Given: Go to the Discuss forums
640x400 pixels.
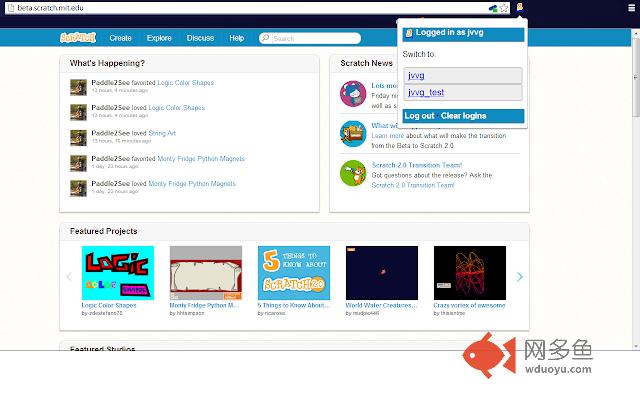Looking at the screenshot, I should pos(200,38).
